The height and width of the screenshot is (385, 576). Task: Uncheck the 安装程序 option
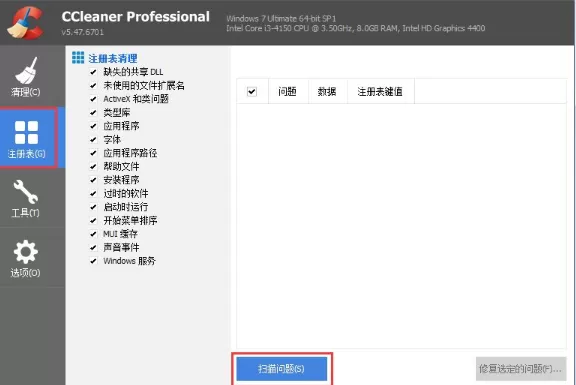point(93,180)
